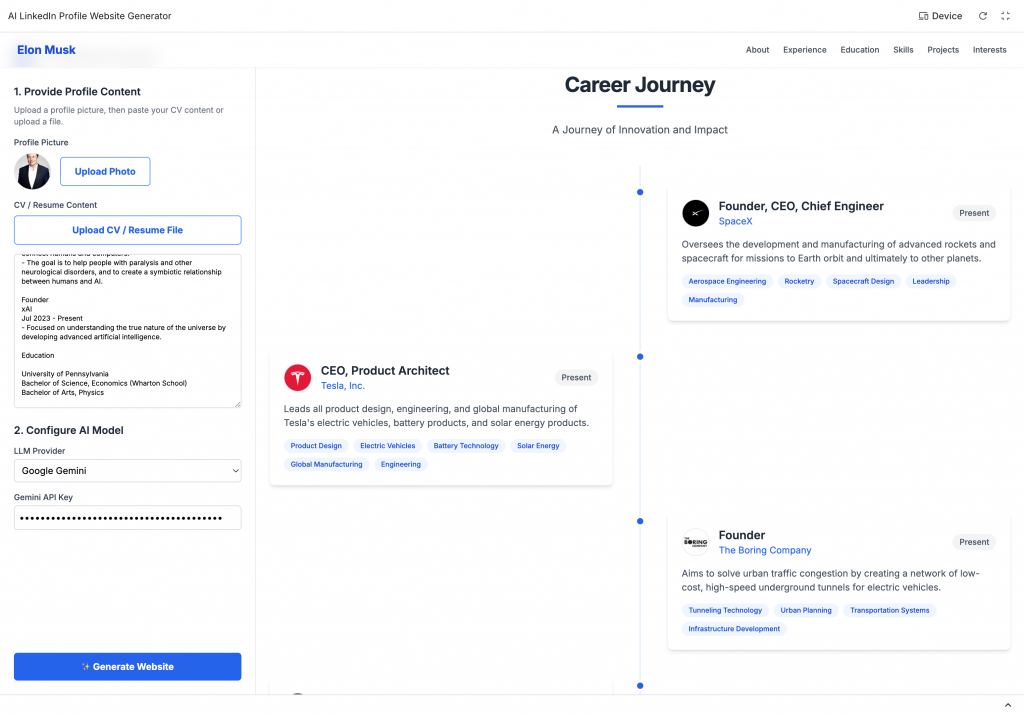Click the Product Design tag

(x=316, y=446)
